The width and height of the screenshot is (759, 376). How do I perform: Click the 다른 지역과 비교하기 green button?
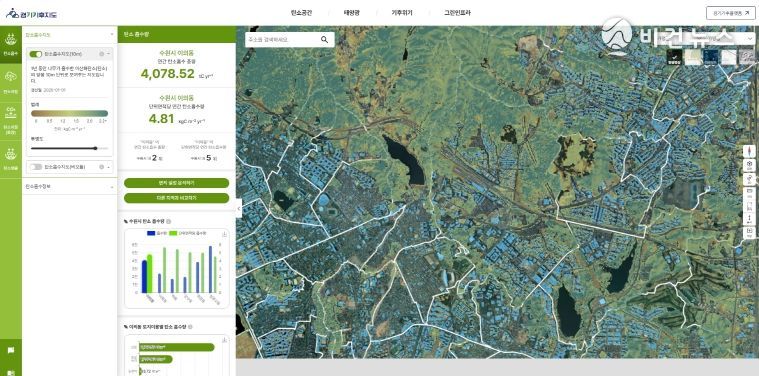pyautogui.click(x=176, y=198)
